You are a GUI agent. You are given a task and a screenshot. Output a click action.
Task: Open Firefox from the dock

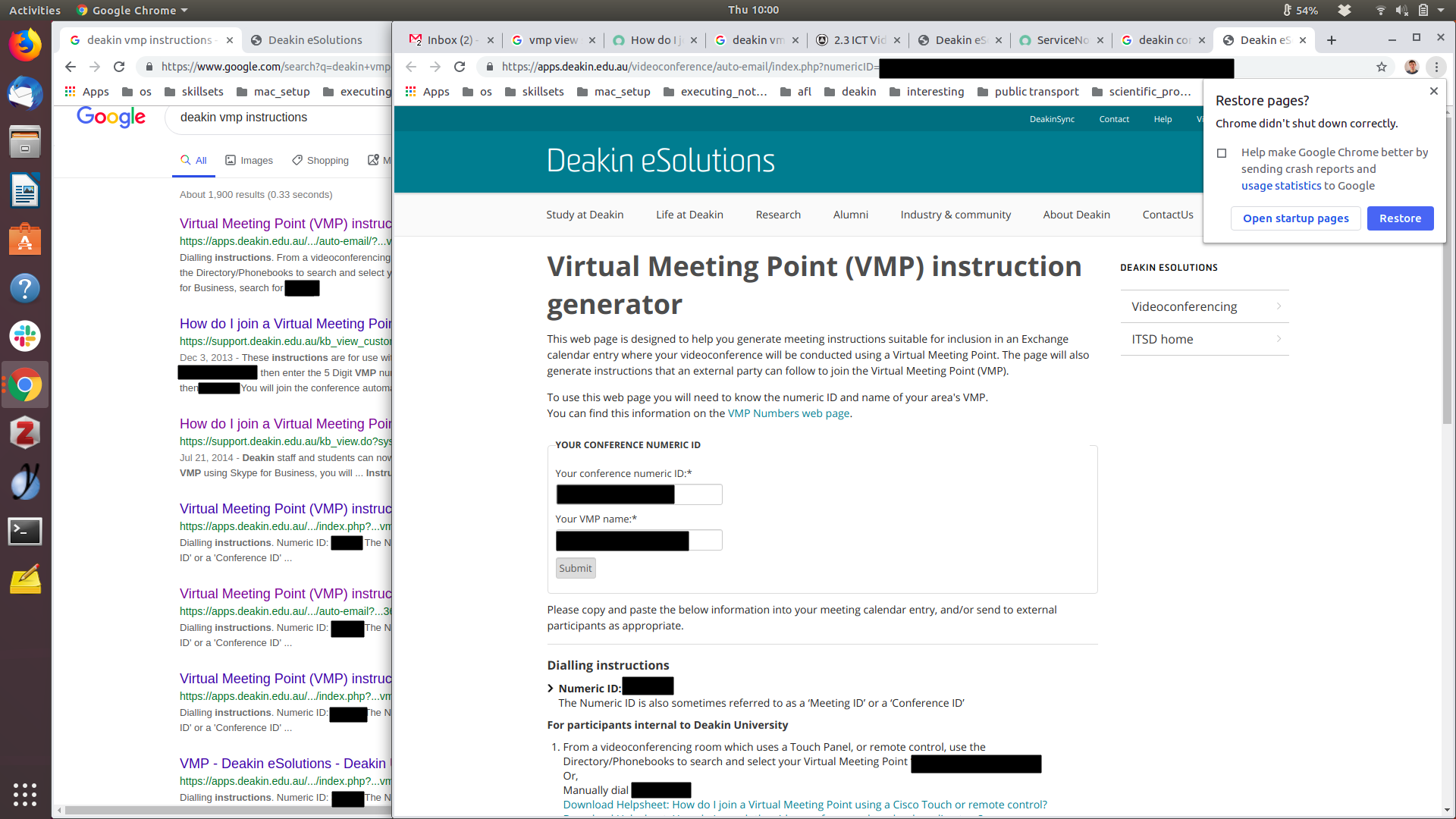pyautogui.click(x=25, y=45)
